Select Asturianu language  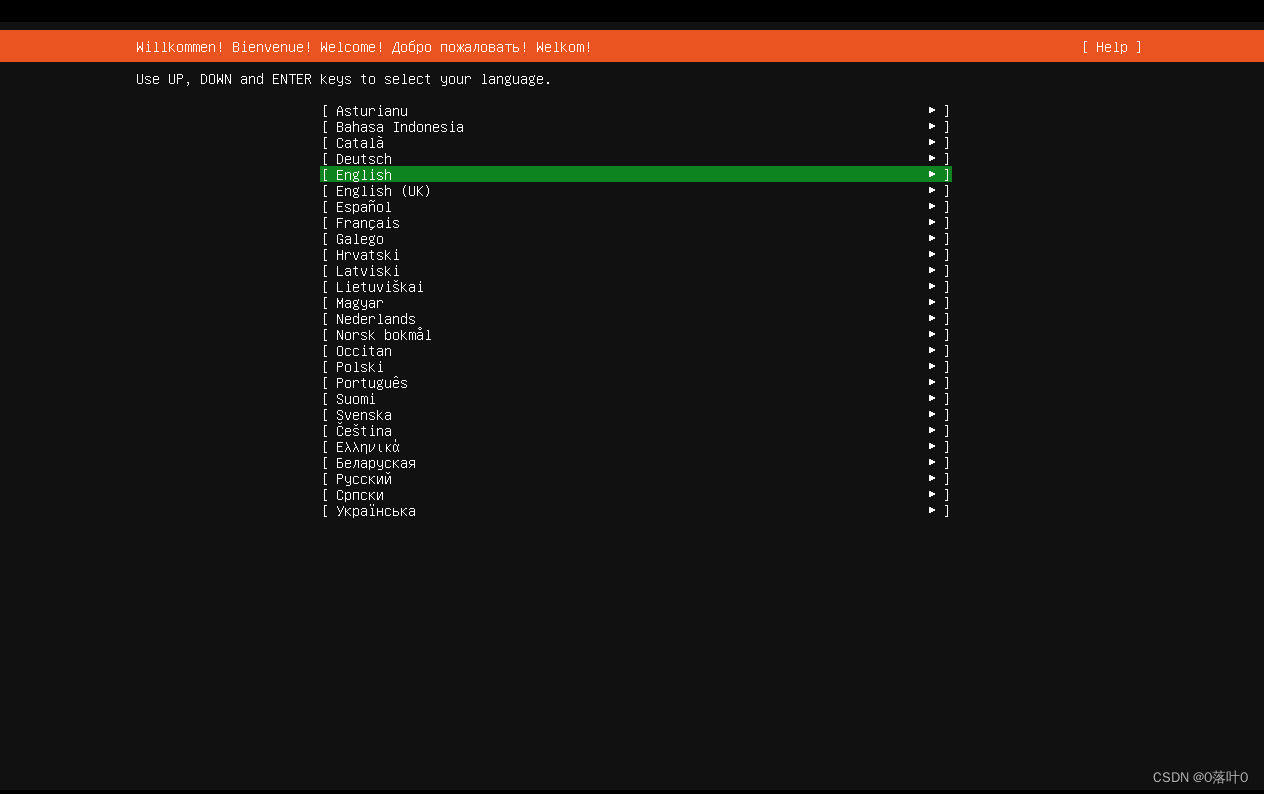click(635, 111)
